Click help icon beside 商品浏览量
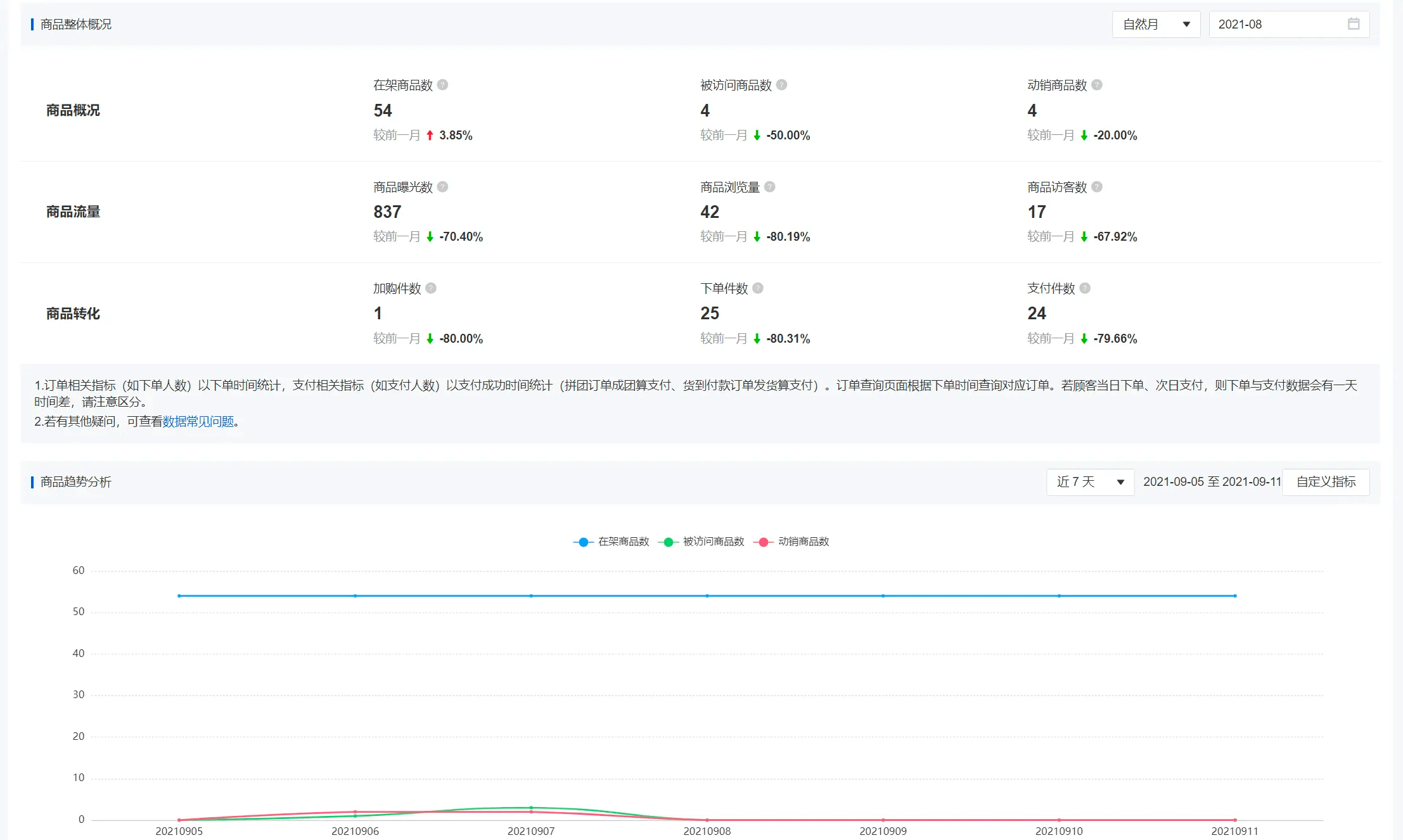 [769, 187]
